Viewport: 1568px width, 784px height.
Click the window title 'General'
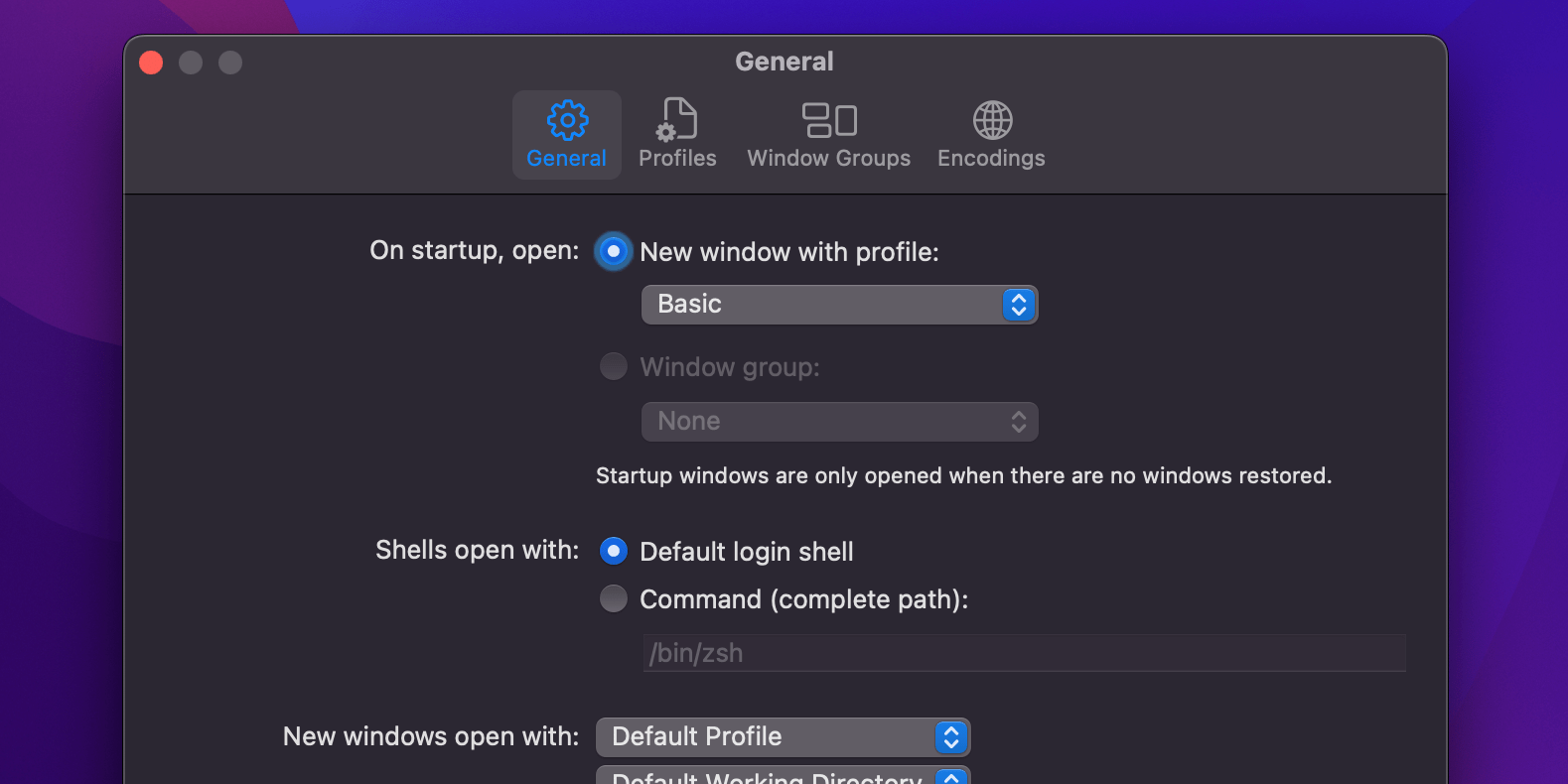(x=784, y=62)
